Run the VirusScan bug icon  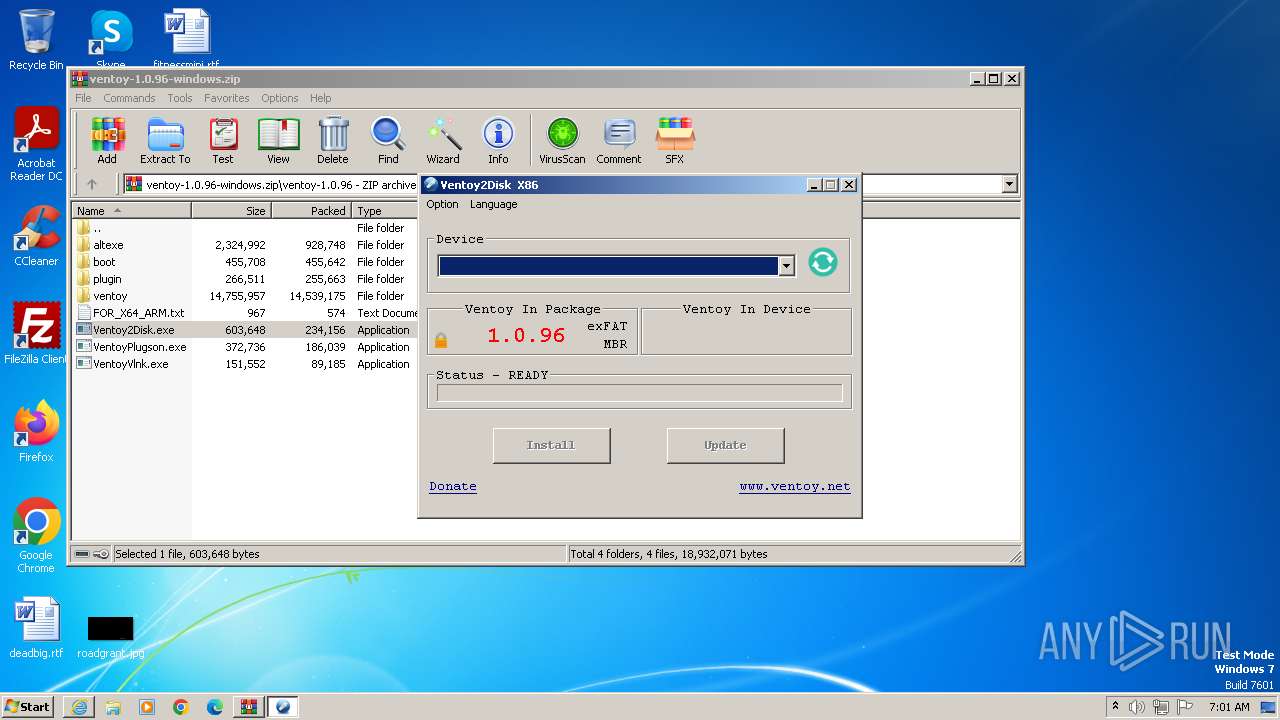(562, 140)
